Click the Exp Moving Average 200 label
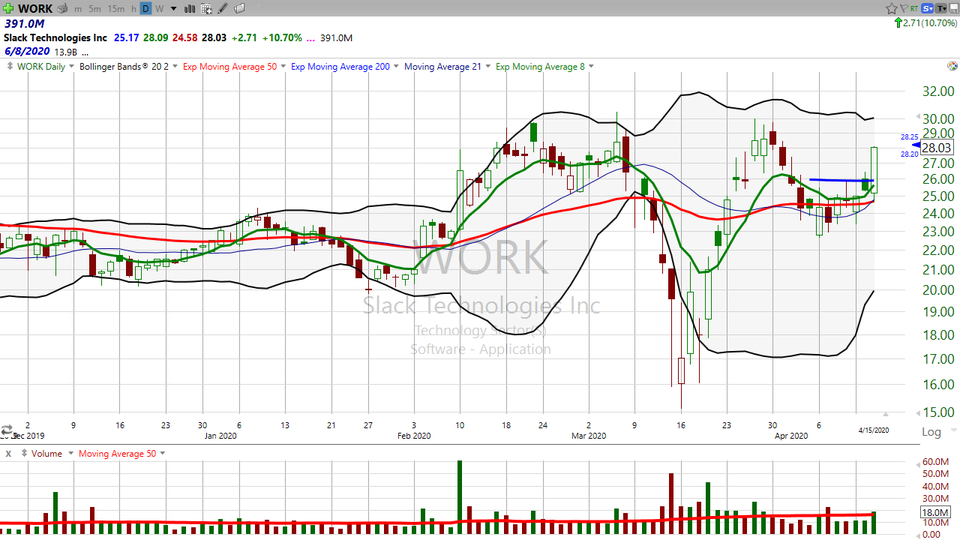960x540 pixels. pos(340,67)
